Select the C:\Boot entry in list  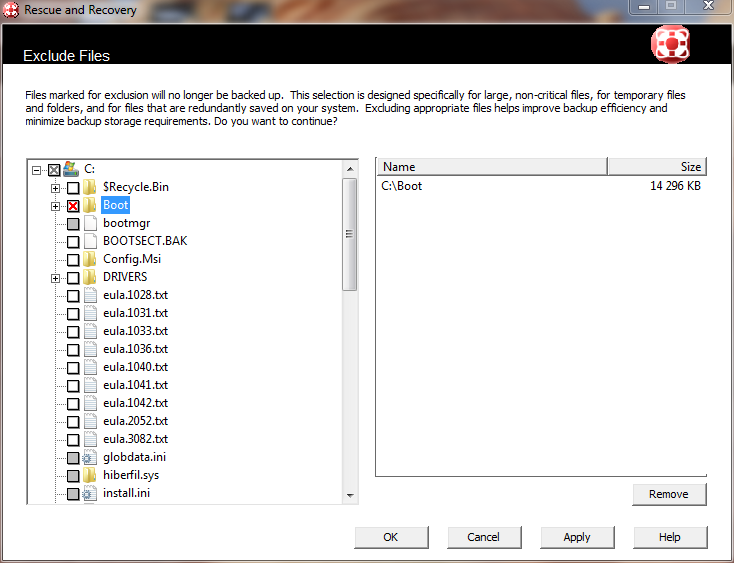coord(403,185)
